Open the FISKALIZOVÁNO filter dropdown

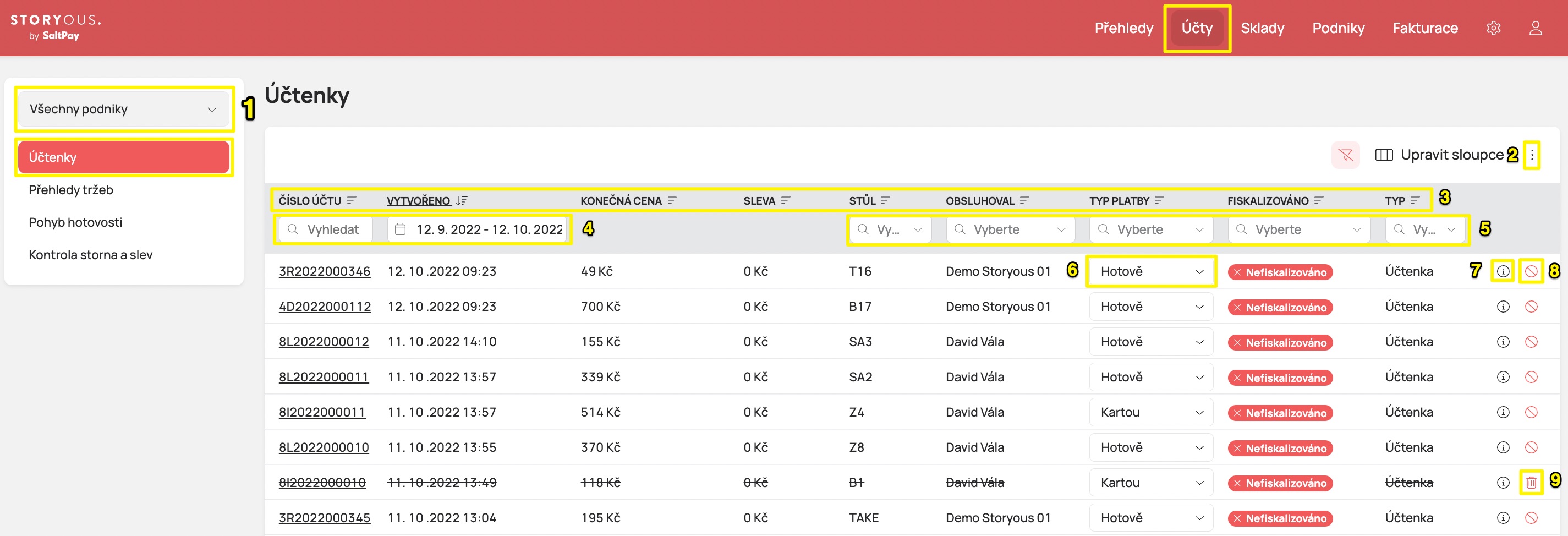[x=1299, y=229]
